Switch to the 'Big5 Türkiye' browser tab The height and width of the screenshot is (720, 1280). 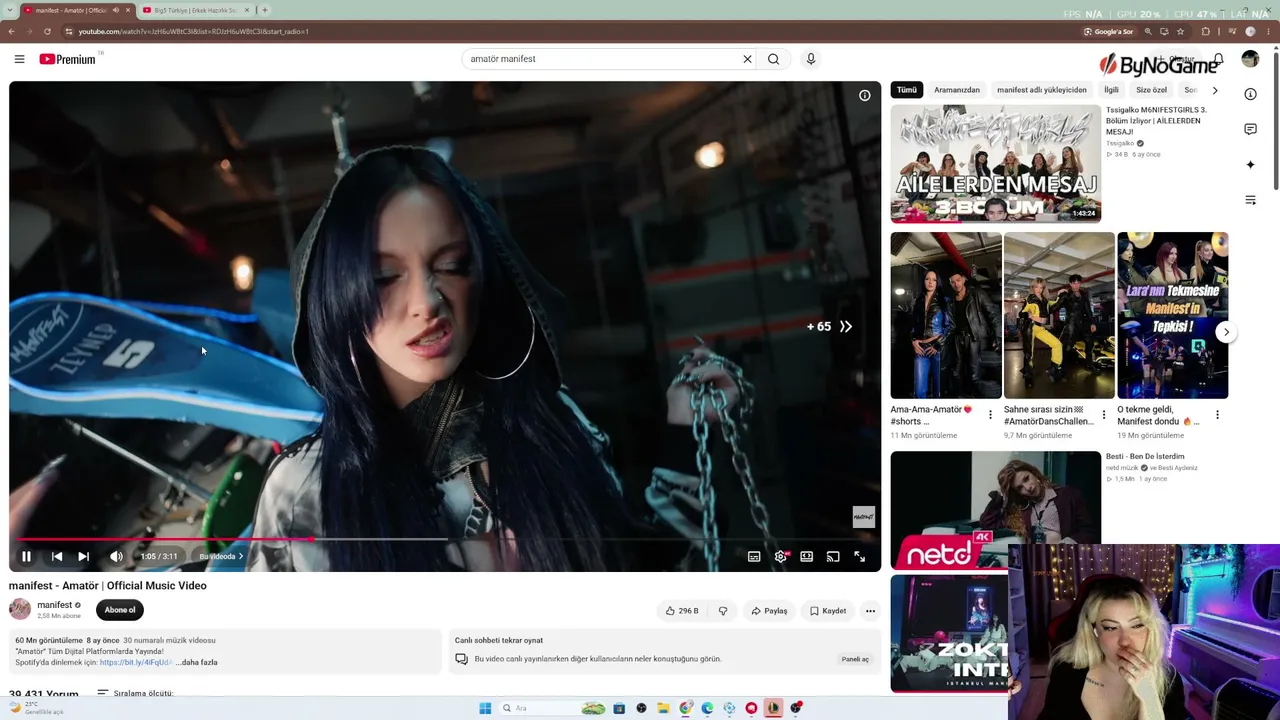point(195,10)
